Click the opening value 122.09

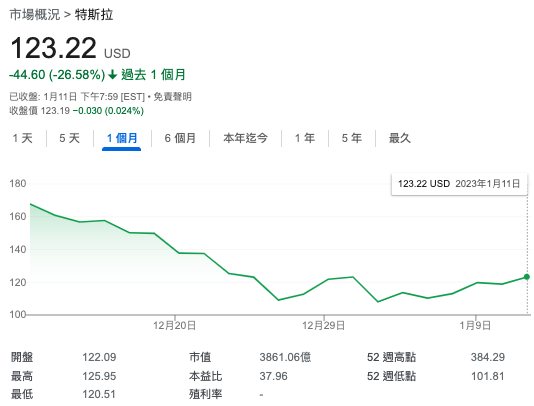point(99,357)
